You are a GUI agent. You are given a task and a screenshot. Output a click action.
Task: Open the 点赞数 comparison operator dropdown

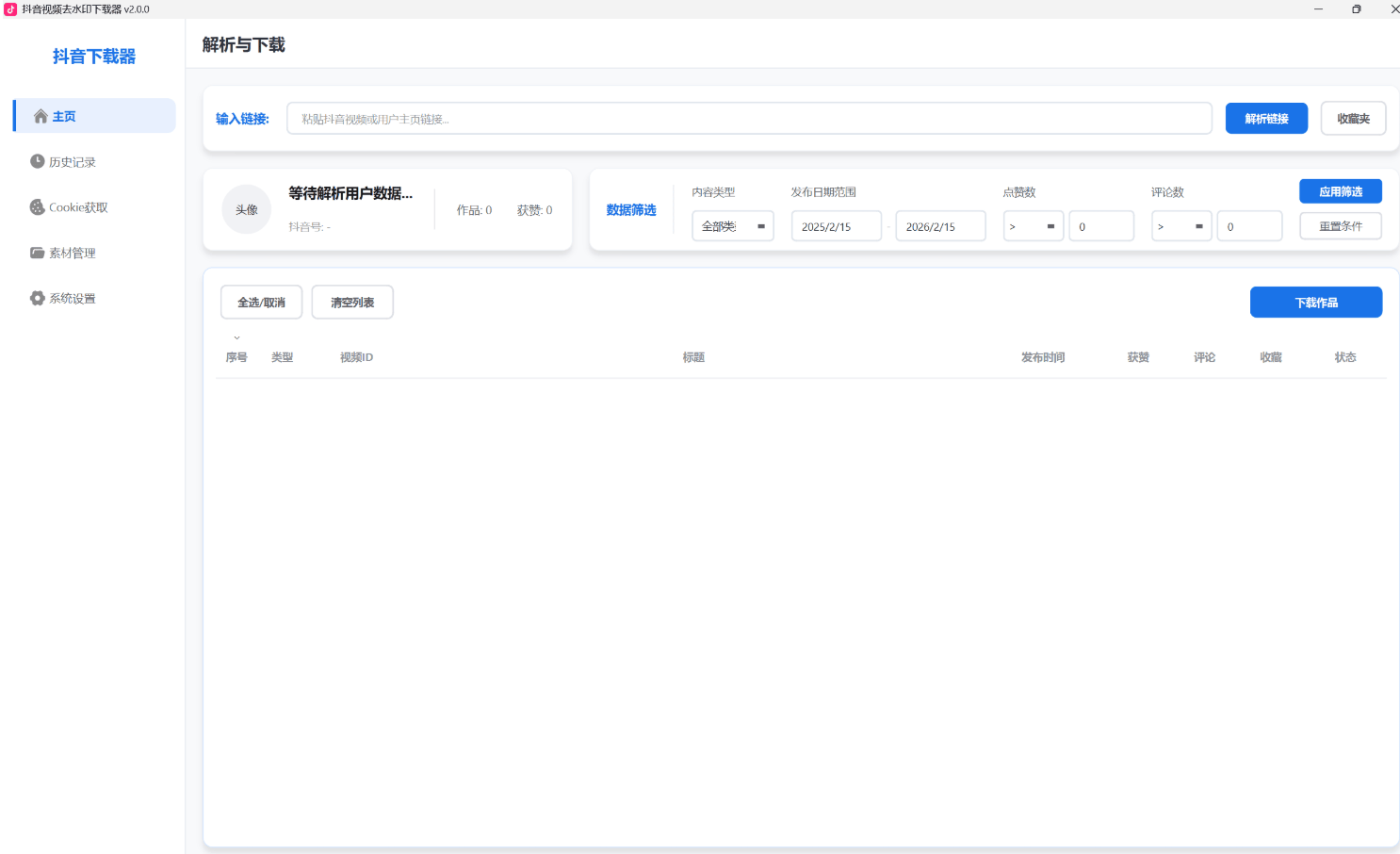tap(1033, 225)
